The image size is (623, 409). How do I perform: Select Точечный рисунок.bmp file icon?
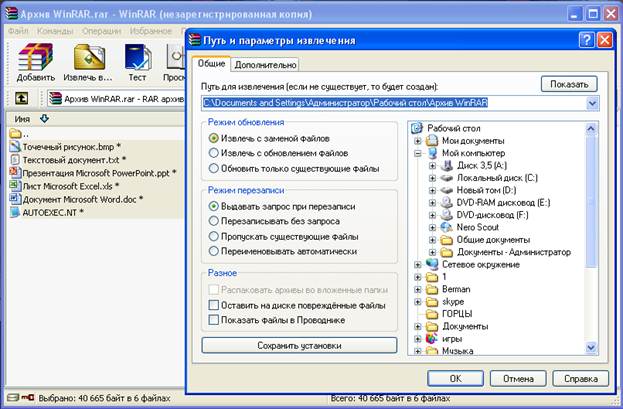(15, 146)
